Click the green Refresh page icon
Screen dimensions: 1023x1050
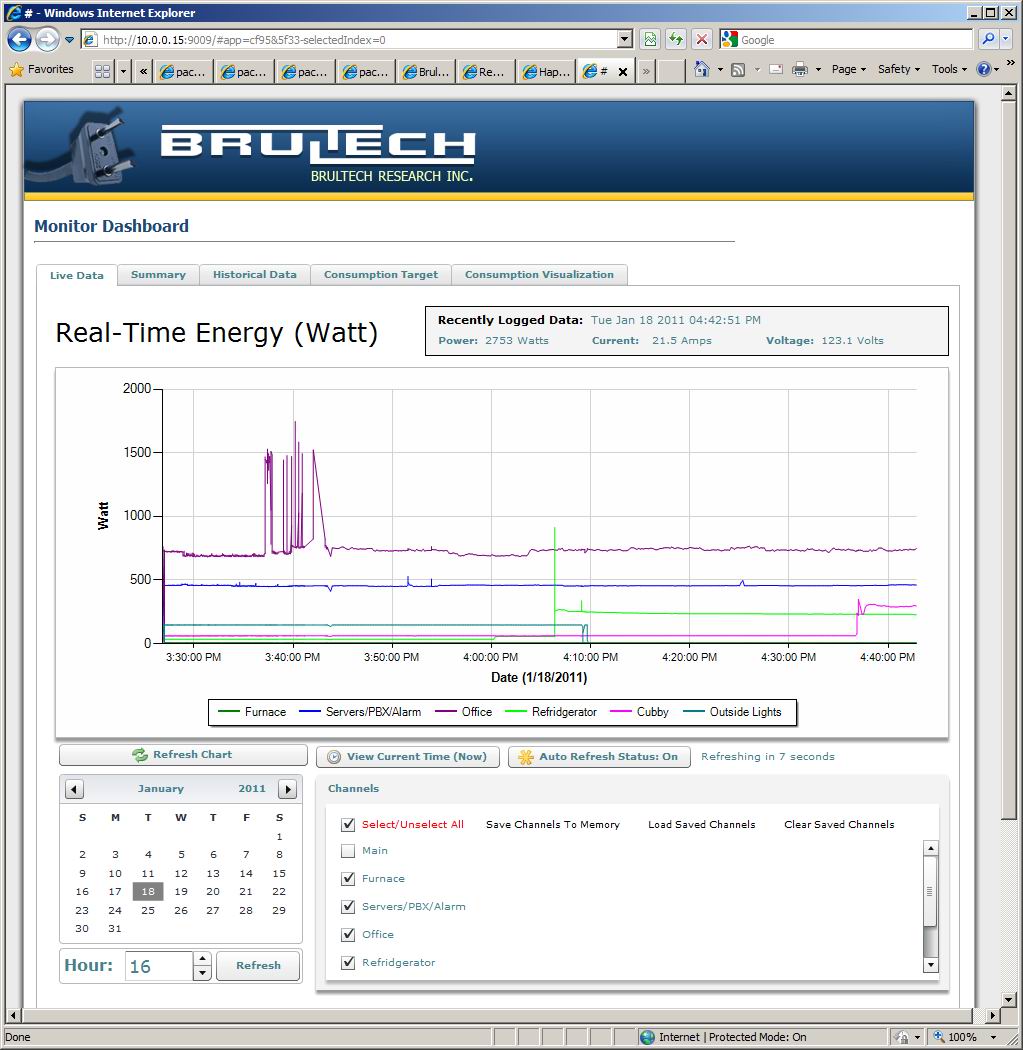(x=676, y=40)
